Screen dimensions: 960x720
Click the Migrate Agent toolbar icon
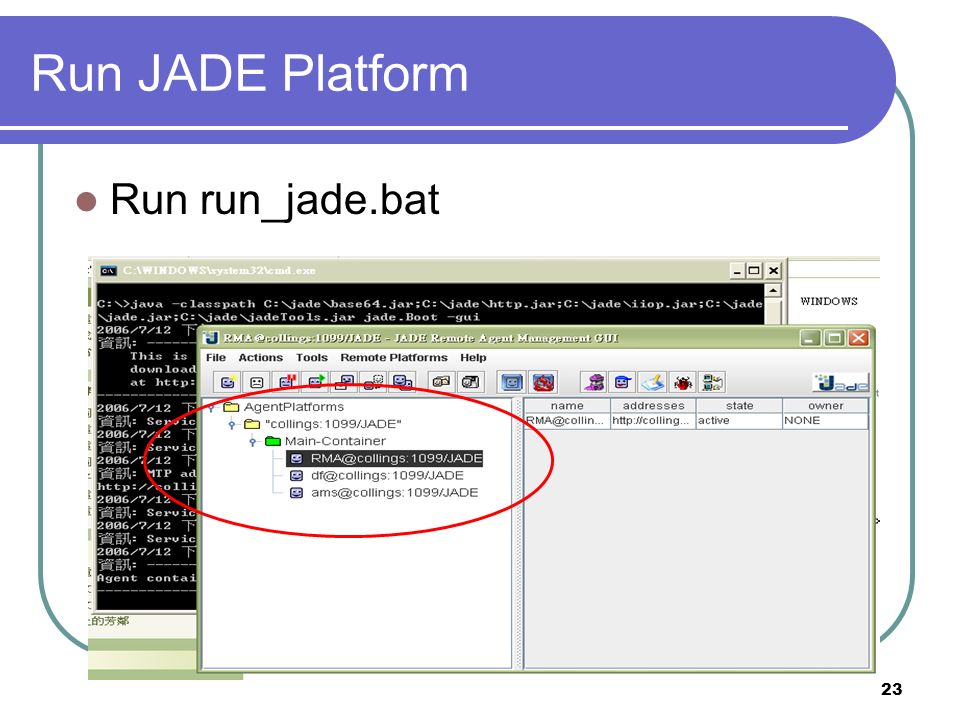374,383
